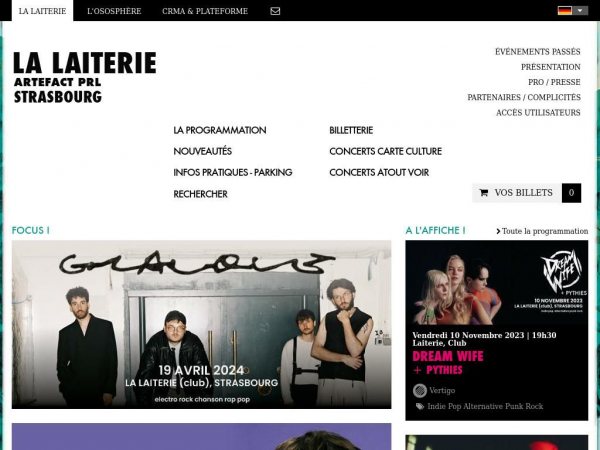Click the Vertigo label text
Viewport: 600px width, 450px height.
click(x=442, y=391)
